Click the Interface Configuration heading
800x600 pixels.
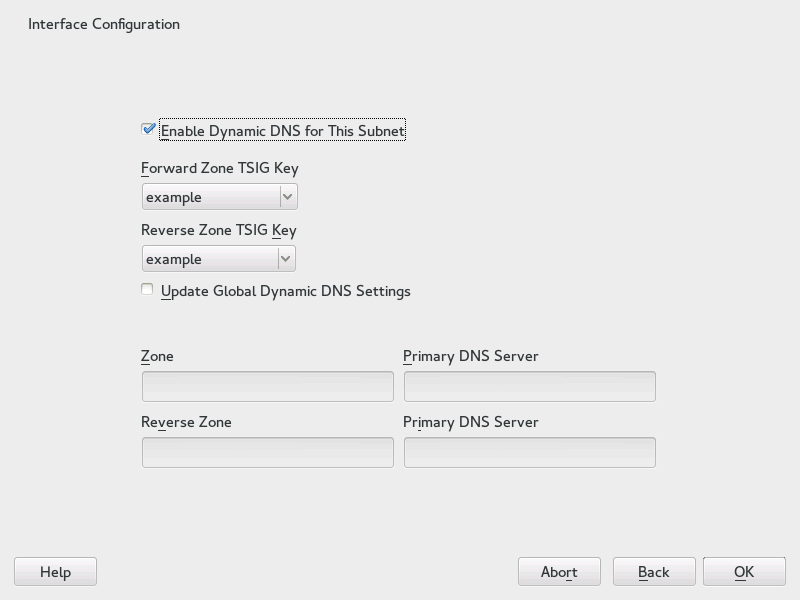(x=104, y=24)
